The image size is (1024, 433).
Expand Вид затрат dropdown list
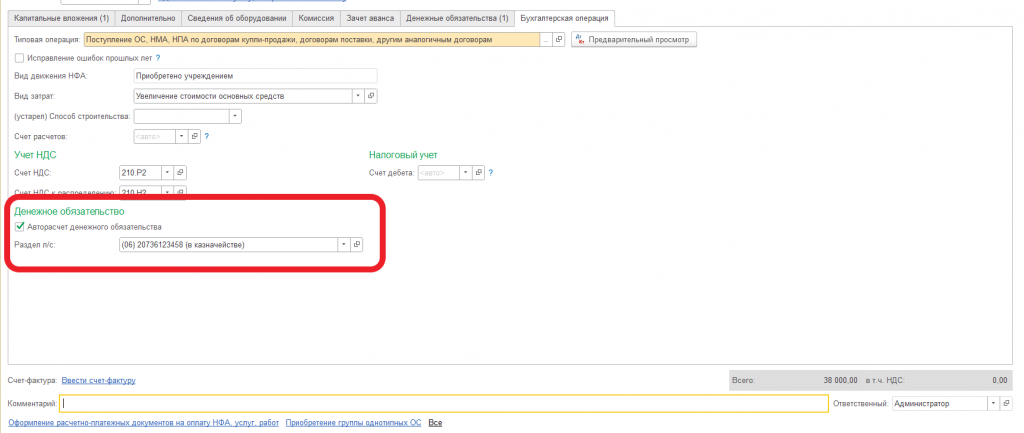358,96
